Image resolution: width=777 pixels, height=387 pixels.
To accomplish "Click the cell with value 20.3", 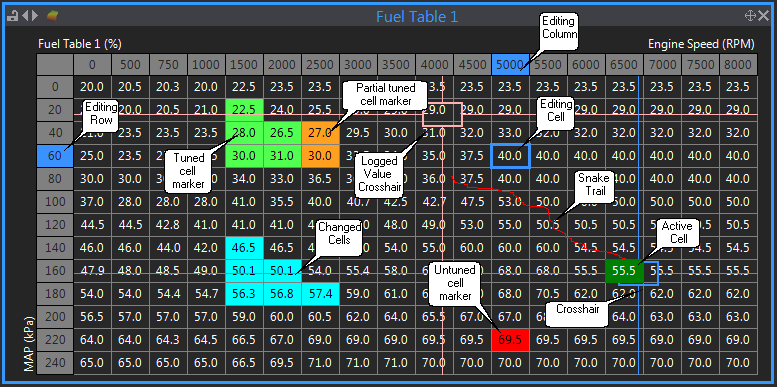I will (x=168, y=87).
